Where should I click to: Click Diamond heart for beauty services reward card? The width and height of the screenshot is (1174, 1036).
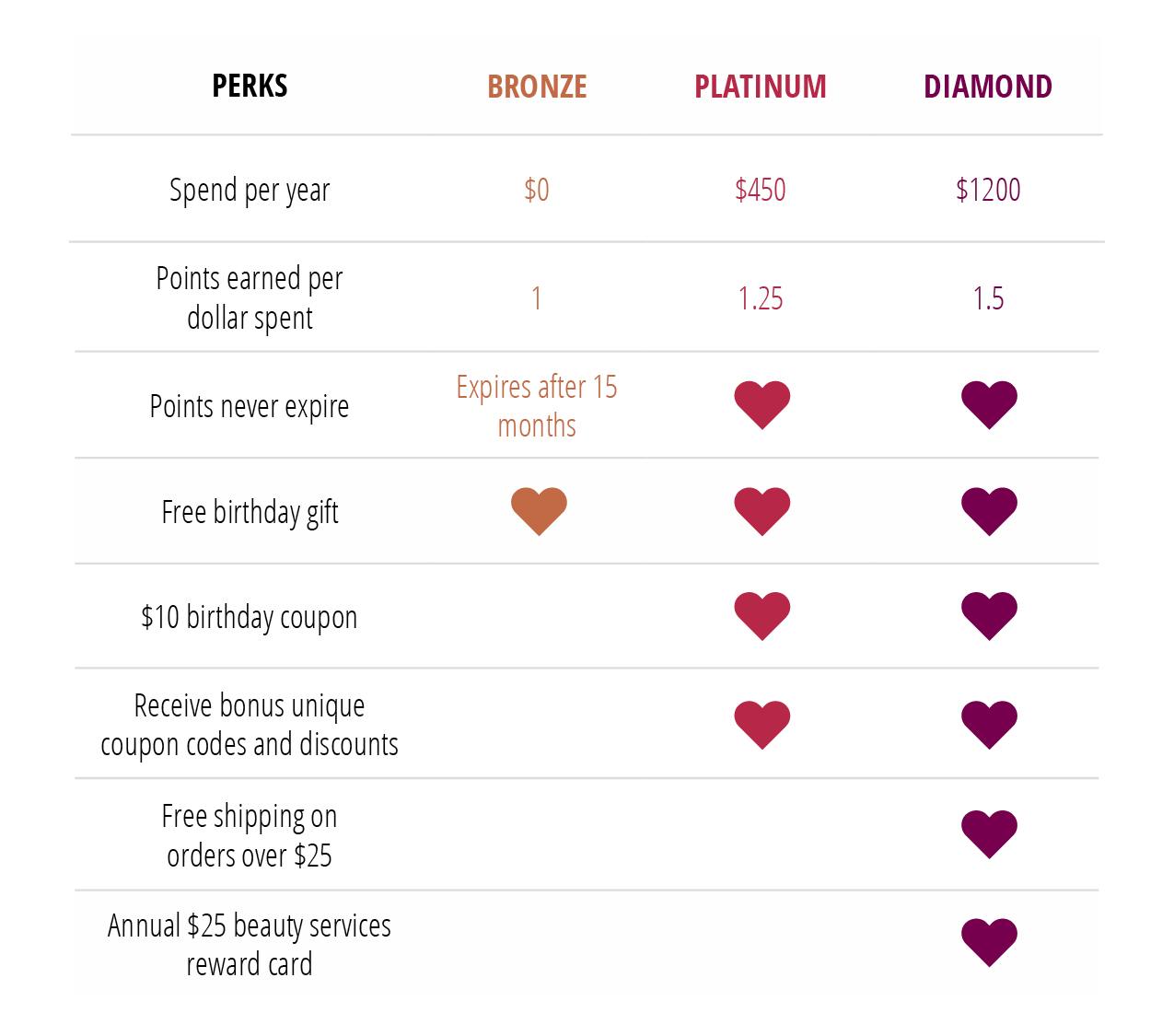pos(989,941)
